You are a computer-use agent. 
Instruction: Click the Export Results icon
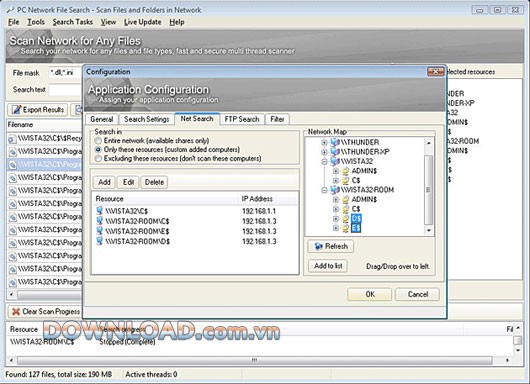click(x=16, y=110)
